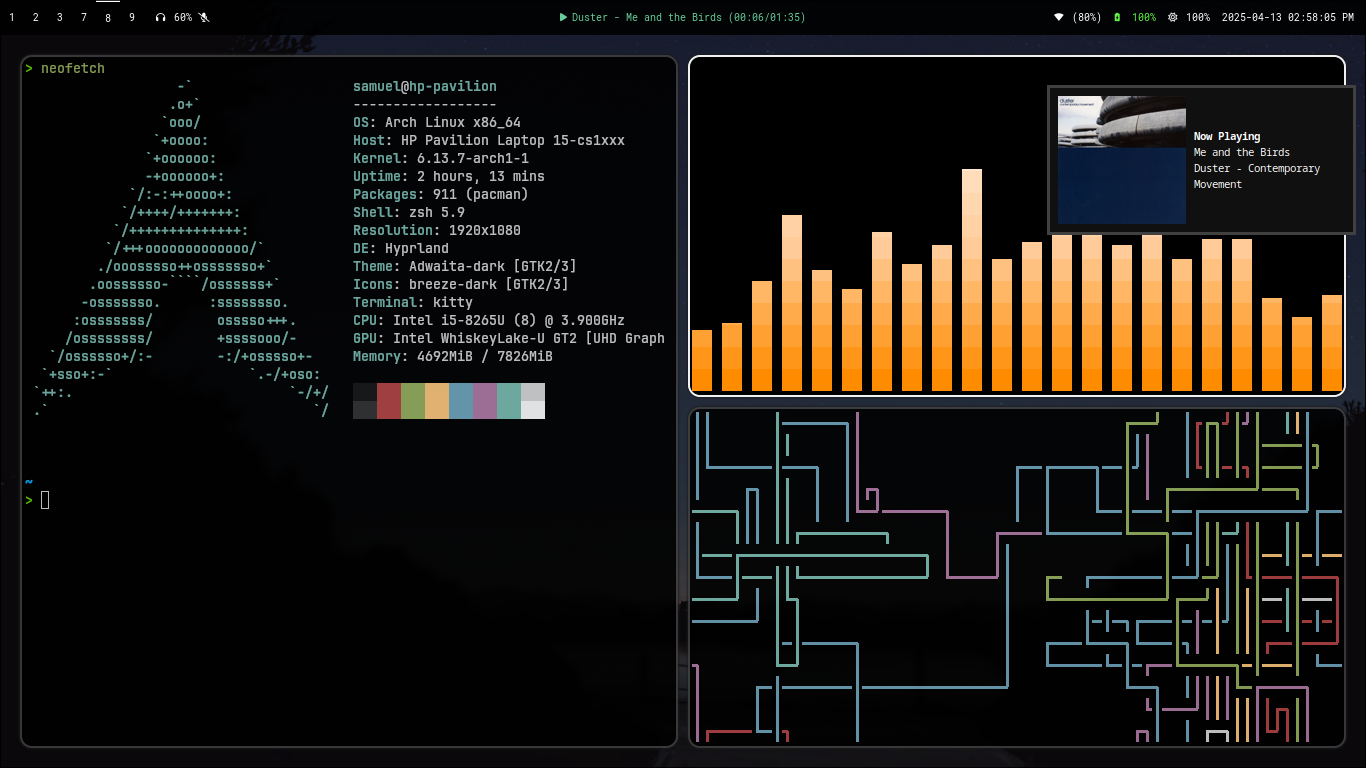The image size is (1366, 768).
Task: Click the Shell: zsh 5.9 line
Action: click(x=409, y=212)
